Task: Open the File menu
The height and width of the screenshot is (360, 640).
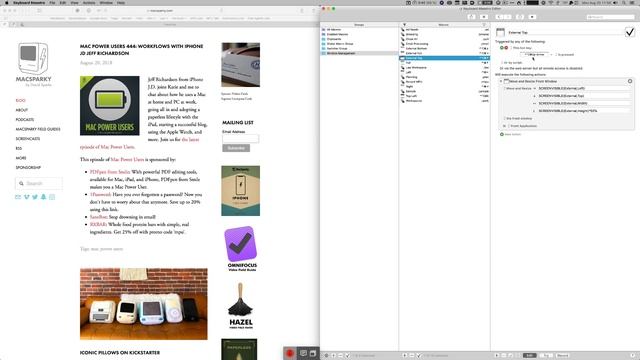Action: click(x=52, y=3)
